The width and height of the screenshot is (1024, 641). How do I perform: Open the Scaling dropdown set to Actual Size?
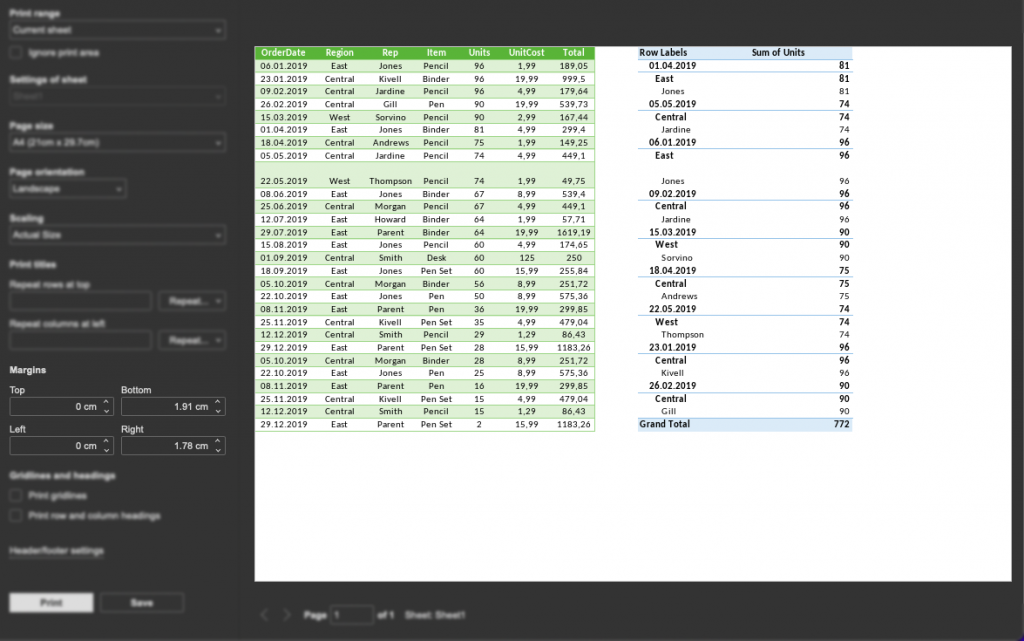tap(115, 234)
